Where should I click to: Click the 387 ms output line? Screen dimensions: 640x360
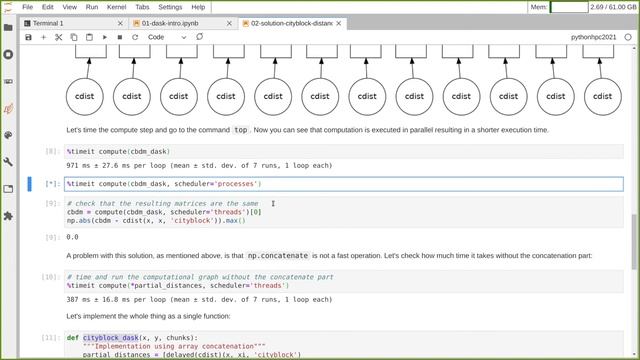click(199, 300)
